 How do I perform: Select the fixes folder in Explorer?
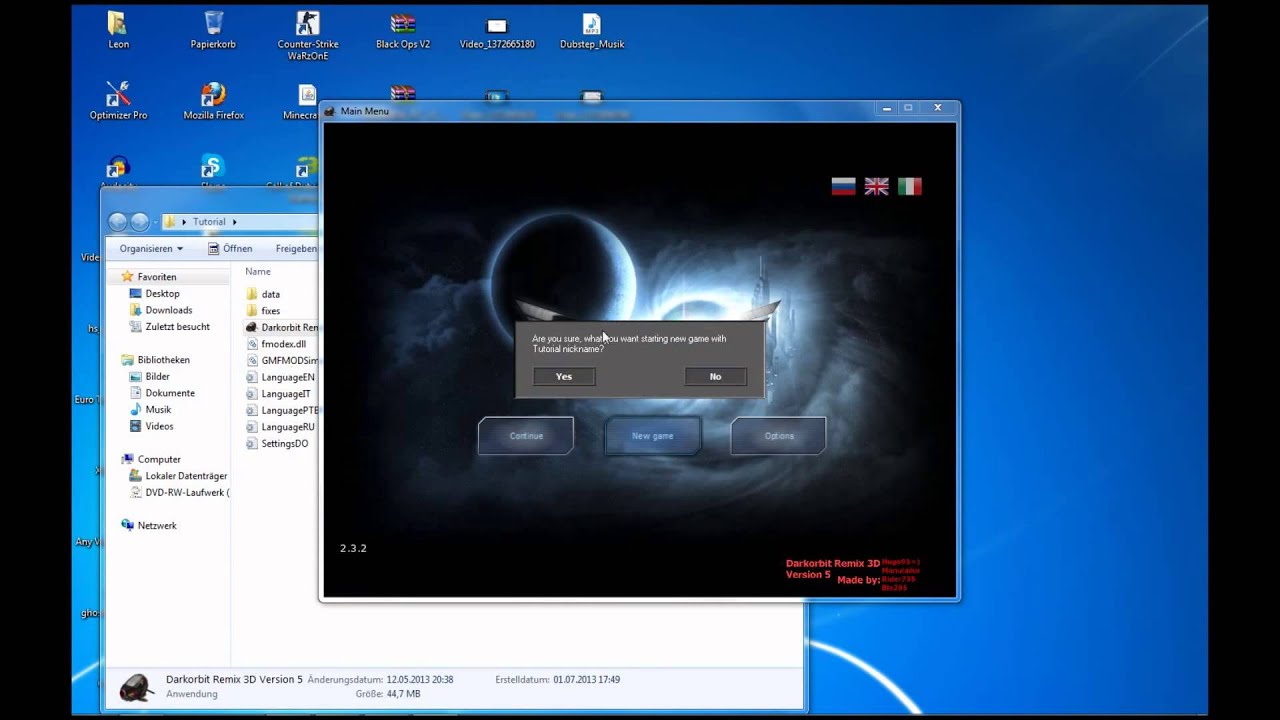click(x=263, y=311)
